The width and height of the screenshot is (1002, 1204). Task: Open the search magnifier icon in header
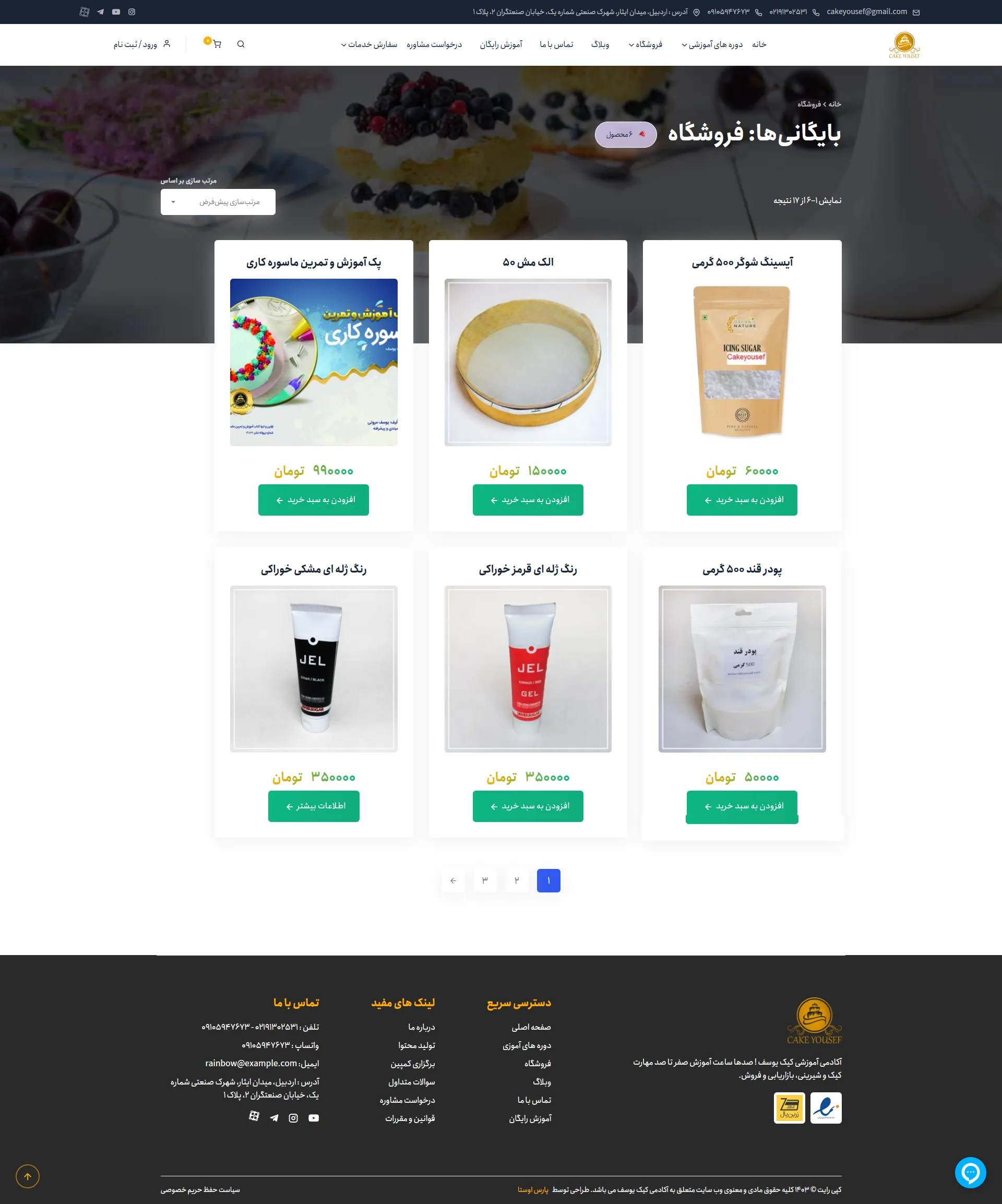241,44
